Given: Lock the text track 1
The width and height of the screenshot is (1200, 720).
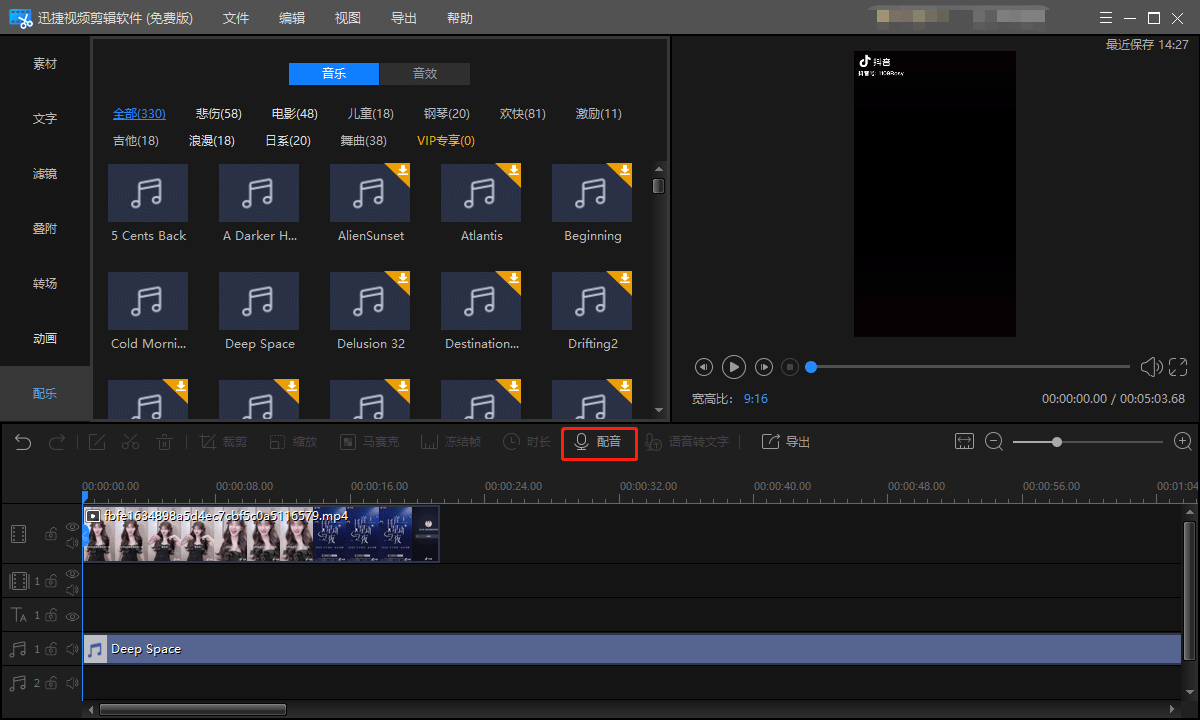Looking at the screenshot, I should pyautogui.click(x=50, y=616).
